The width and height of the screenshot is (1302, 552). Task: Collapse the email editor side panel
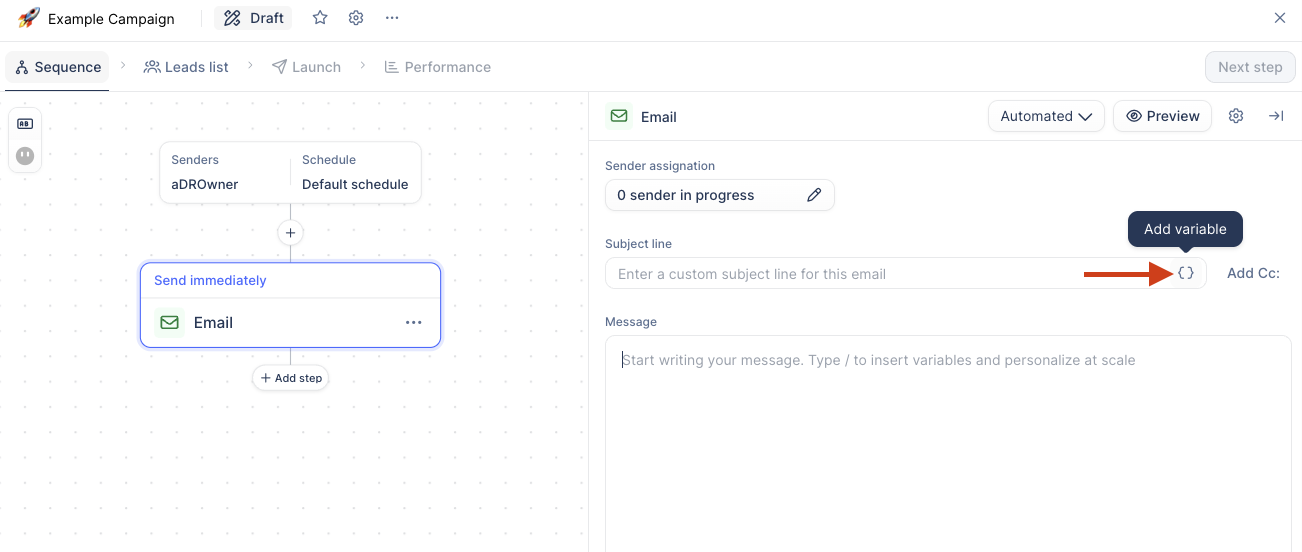pos(1276,116)
